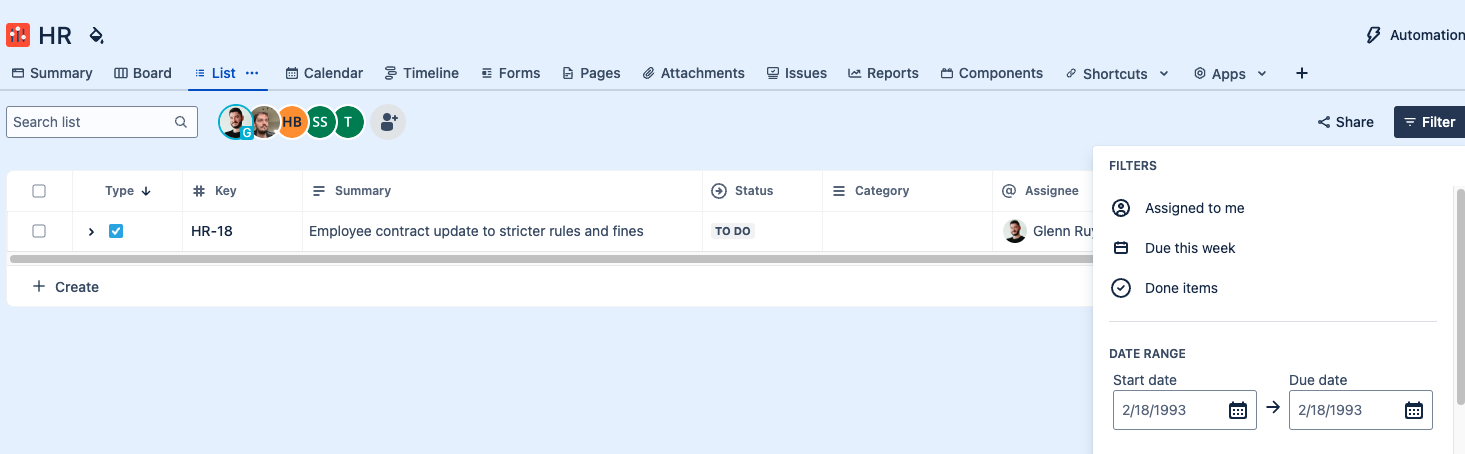Screen dimensions: 1465x454
Task: Filter by first avatar with G badge
Action: pos(235,122)
